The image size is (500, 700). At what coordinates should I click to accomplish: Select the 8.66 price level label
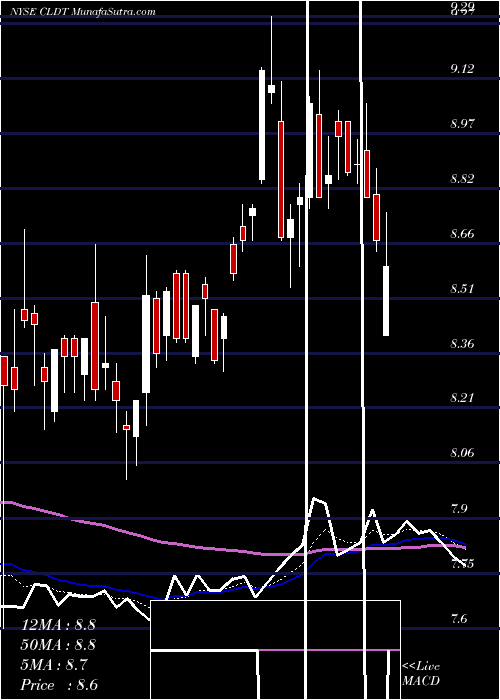pos(462,234)
